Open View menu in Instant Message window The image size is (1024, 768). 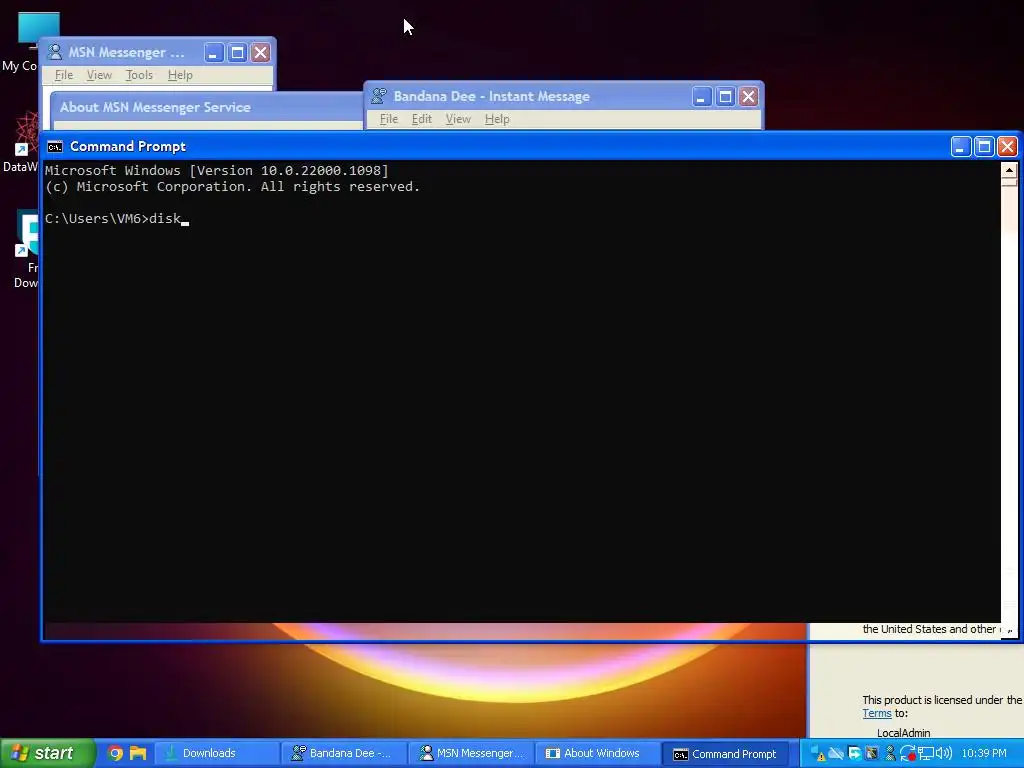[x=458, y=119]
